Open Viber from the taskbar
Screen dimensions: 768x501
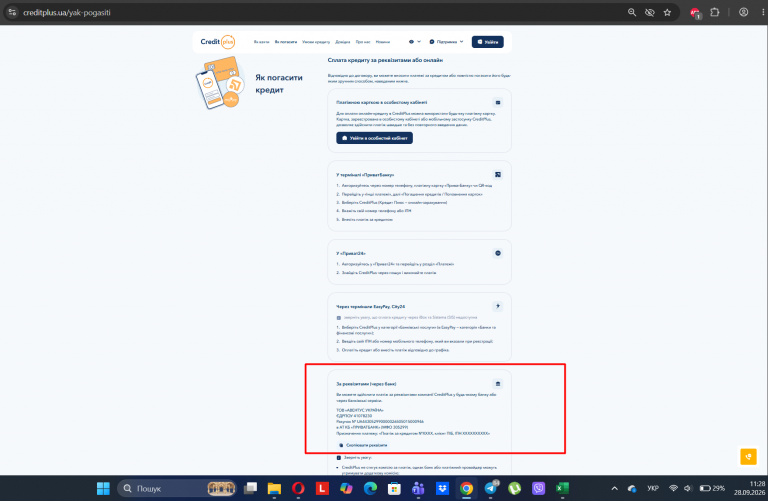tap(538, 488)
